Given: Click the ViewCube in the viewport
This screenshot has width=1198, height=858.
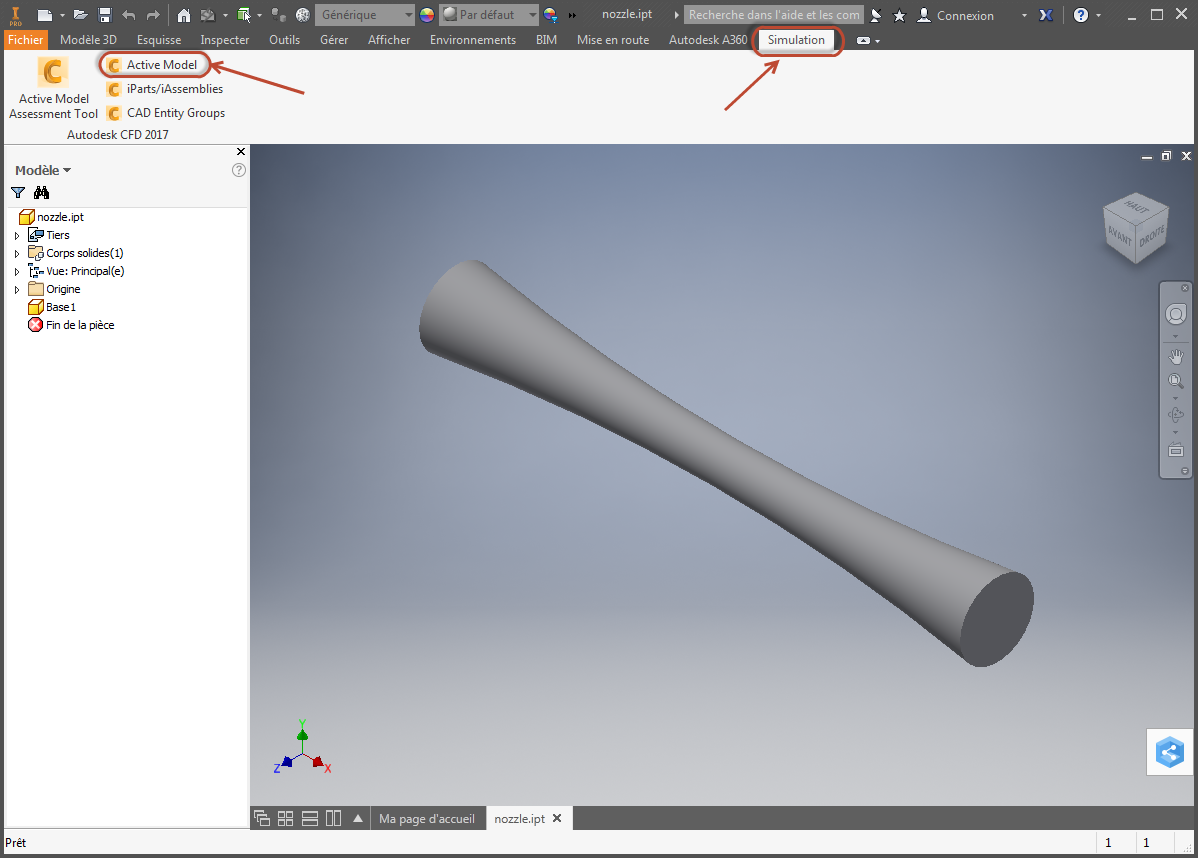Looking at the screenshot, I should pyautogui.click(x=1136, y=228).
